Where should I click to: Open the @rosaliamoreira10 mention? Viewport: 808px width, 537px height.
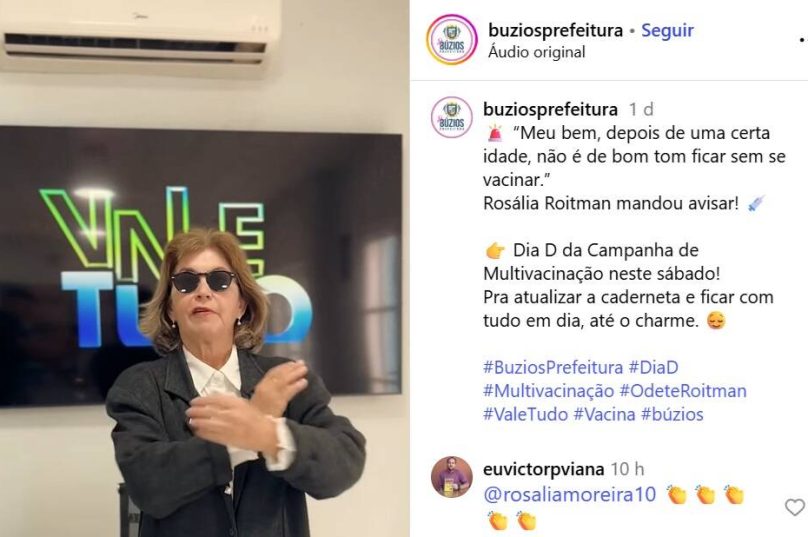pyautogui.click(x=569, y=495)
